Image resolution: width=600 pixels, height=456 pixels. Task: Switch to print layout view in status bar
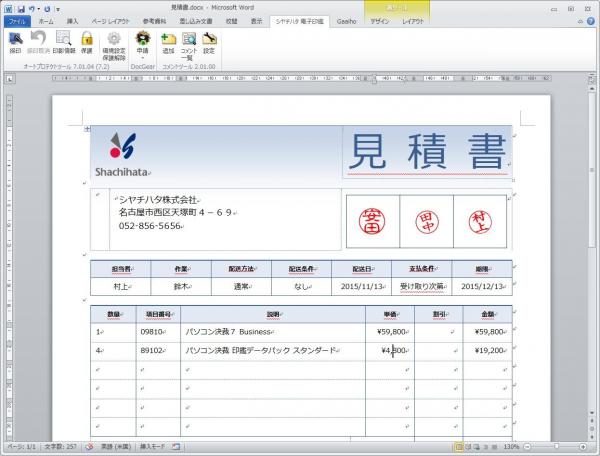(458, 447)
